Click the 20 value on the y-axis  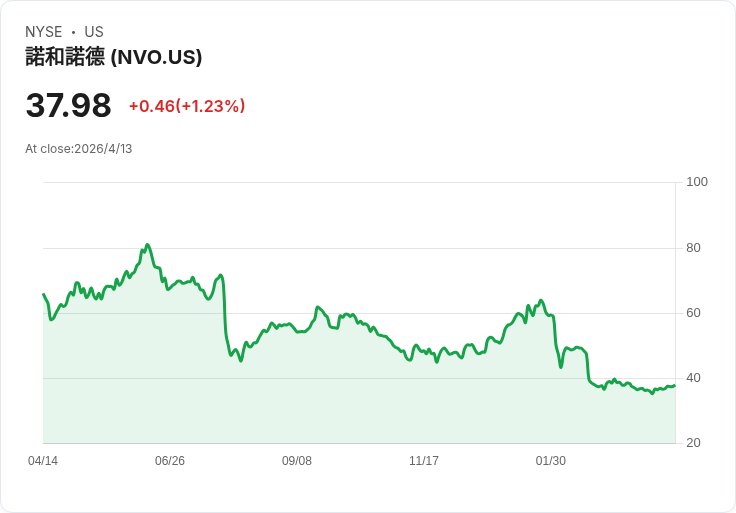694,443
